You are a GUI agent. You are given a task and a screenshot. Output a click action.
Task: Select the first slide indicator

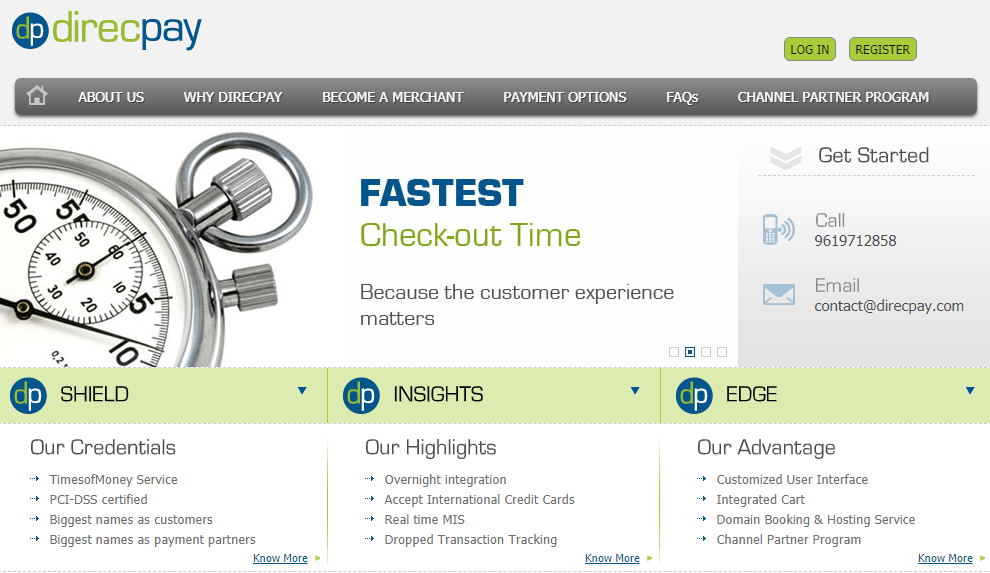[674, 352]
